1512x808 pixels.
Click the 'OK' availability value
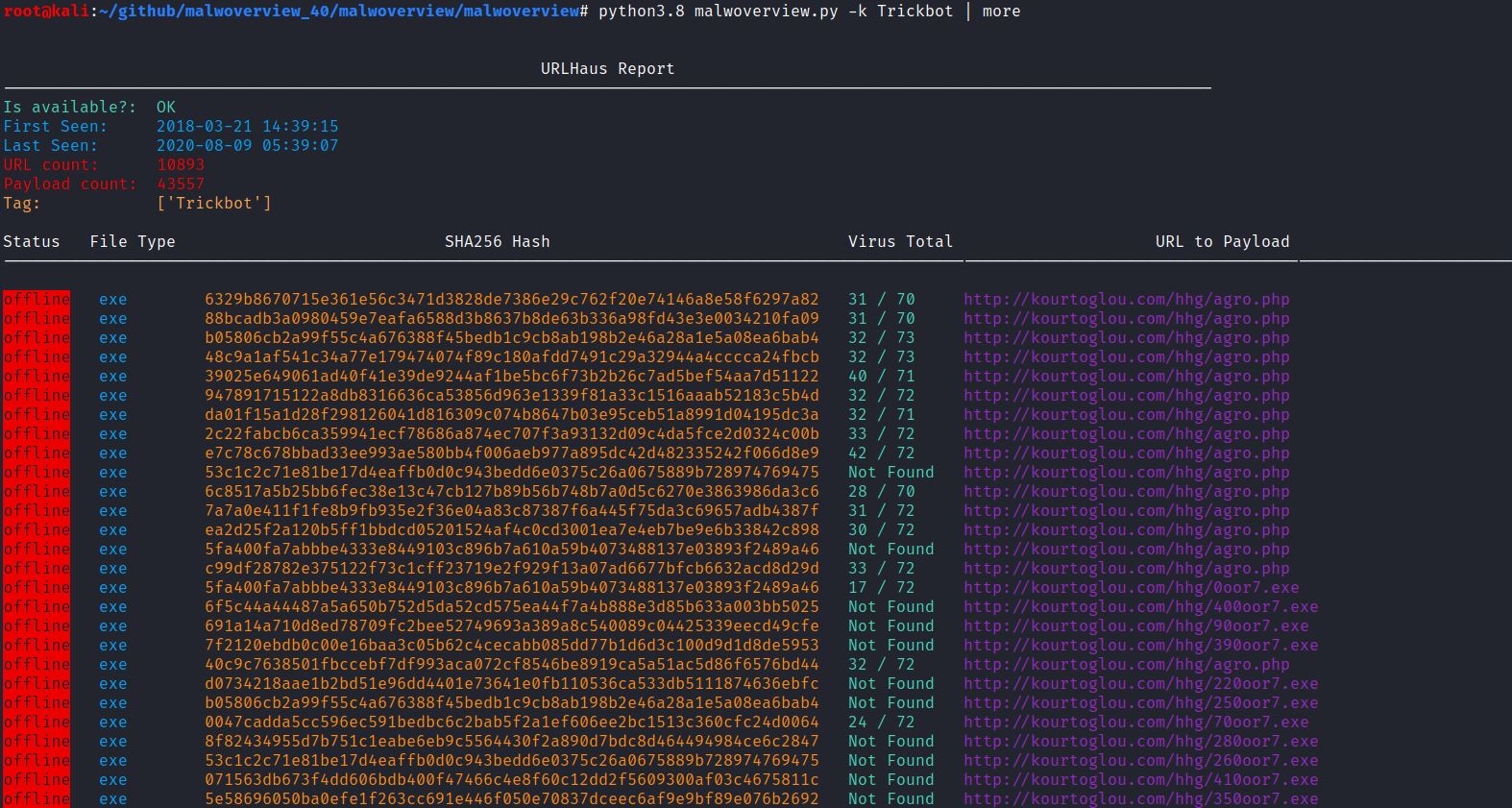pos(166,108)
